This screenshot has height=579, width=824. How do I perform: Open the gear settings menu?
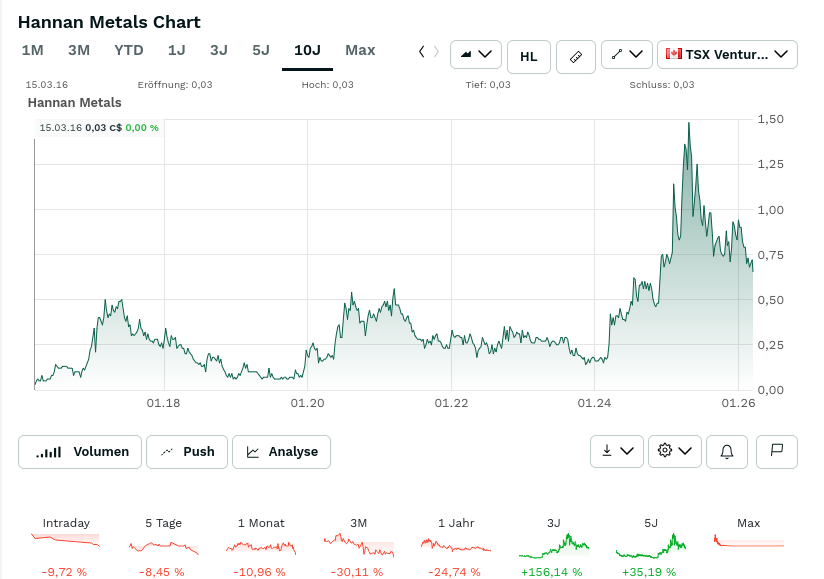tap(675, 451)
